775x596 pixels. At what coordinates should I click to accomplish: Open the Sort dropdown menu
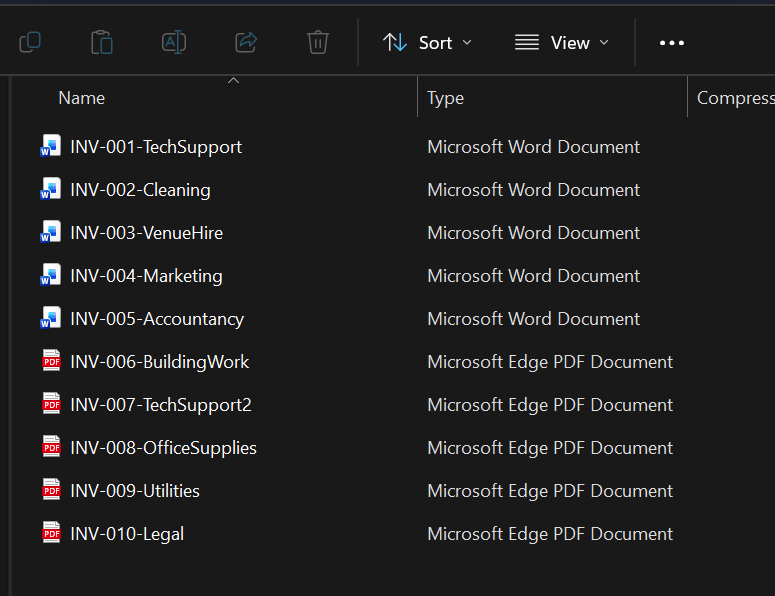428,43
